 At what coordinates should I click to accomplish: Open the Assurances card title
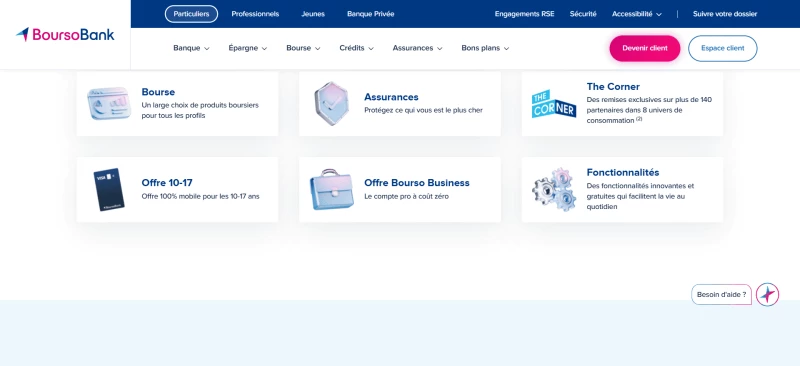(391, 97)
